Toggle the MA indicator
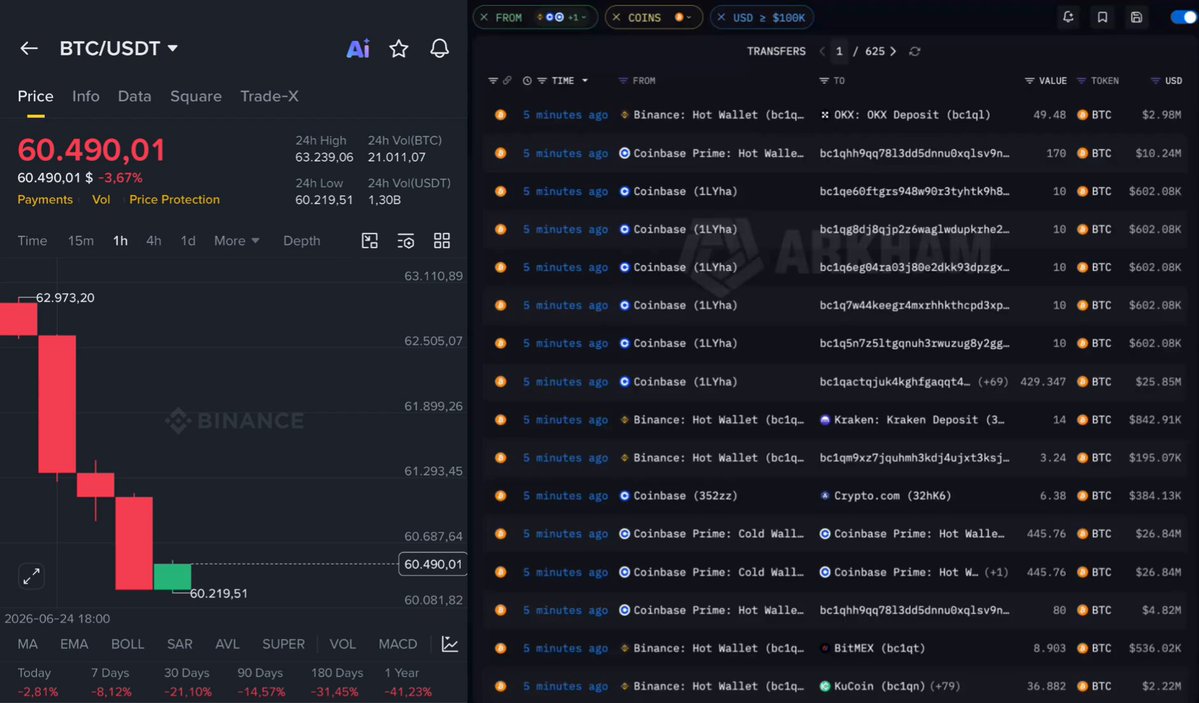The width and height of the screenshot is (1199, 703). coord(28,644)
